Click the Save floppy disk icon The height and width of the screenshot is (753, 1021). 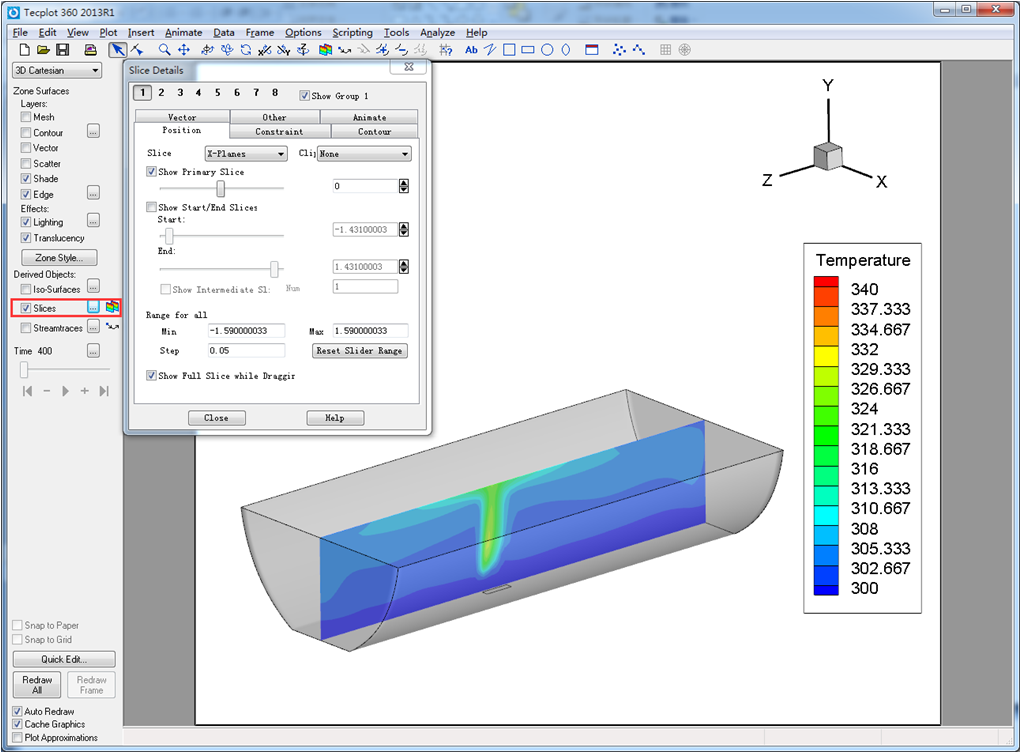pos(63,50)
